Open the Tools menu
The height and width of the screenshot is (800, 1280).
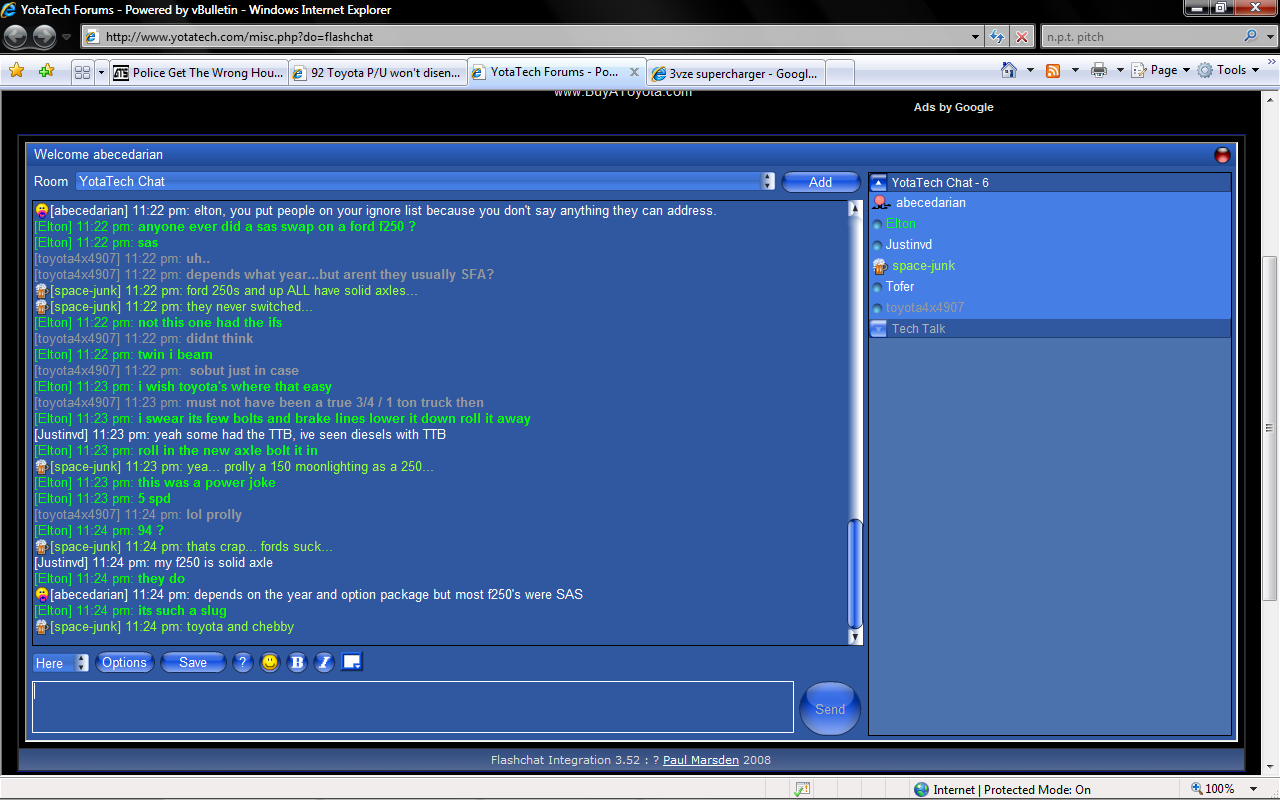(x=1229, y=70)
